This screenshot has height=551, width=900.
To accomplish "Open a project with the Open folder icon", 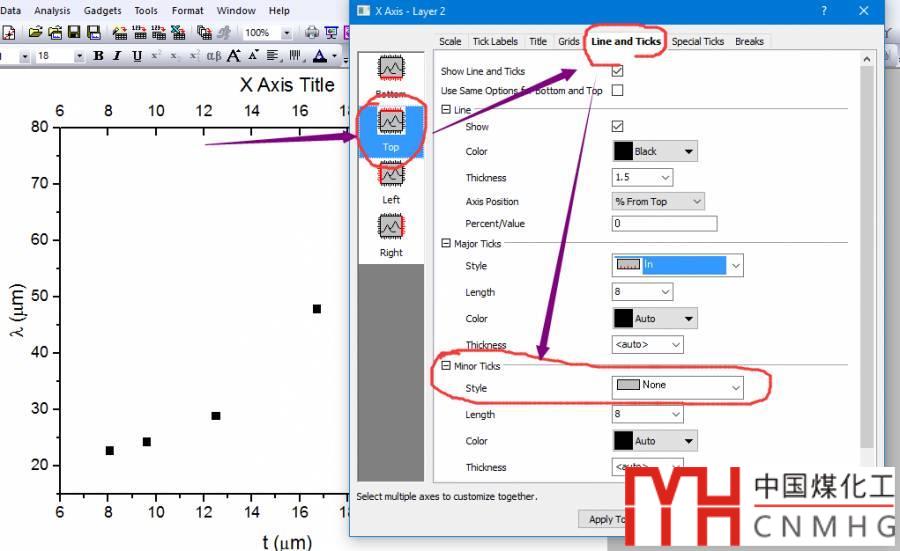I will (36, 33).
